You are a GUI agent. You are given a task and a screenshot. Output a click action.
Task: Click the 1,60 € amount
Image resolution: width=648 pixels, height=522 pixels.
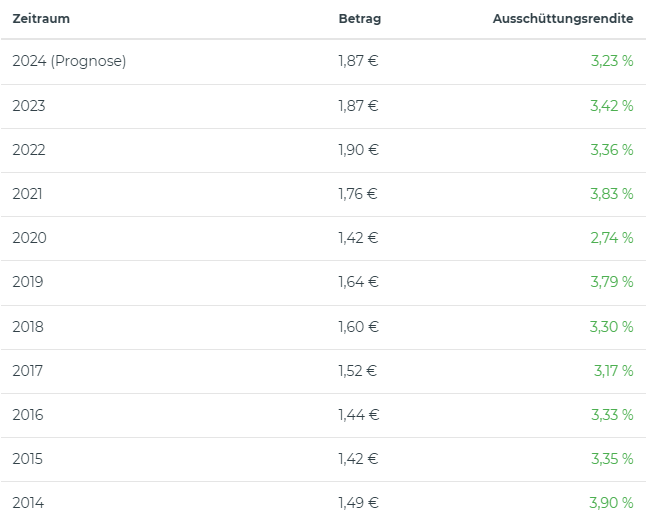pyautogui.click(x=358, y=326)
